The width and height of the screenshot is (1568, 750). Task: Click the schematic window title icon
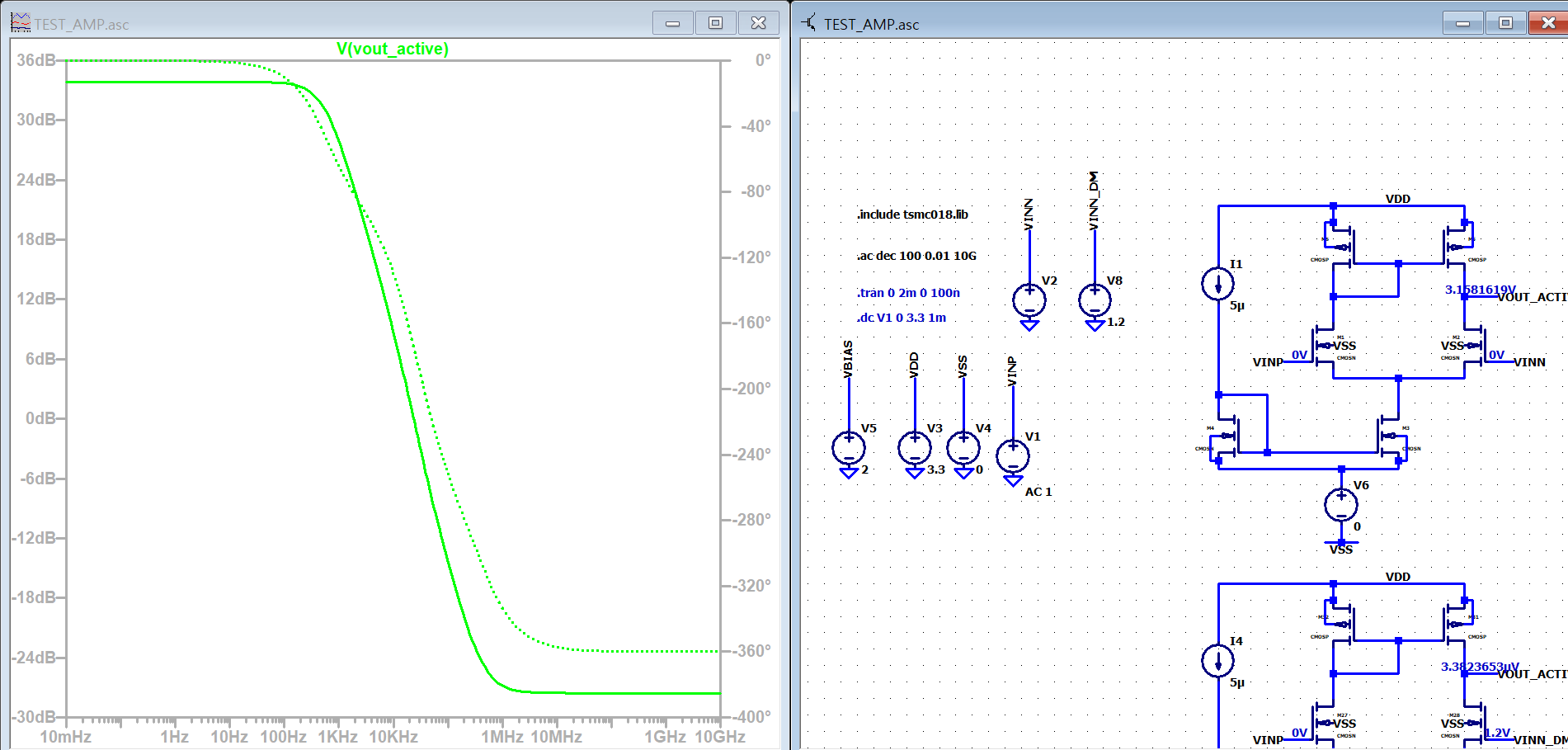click(x=809, y=23)
